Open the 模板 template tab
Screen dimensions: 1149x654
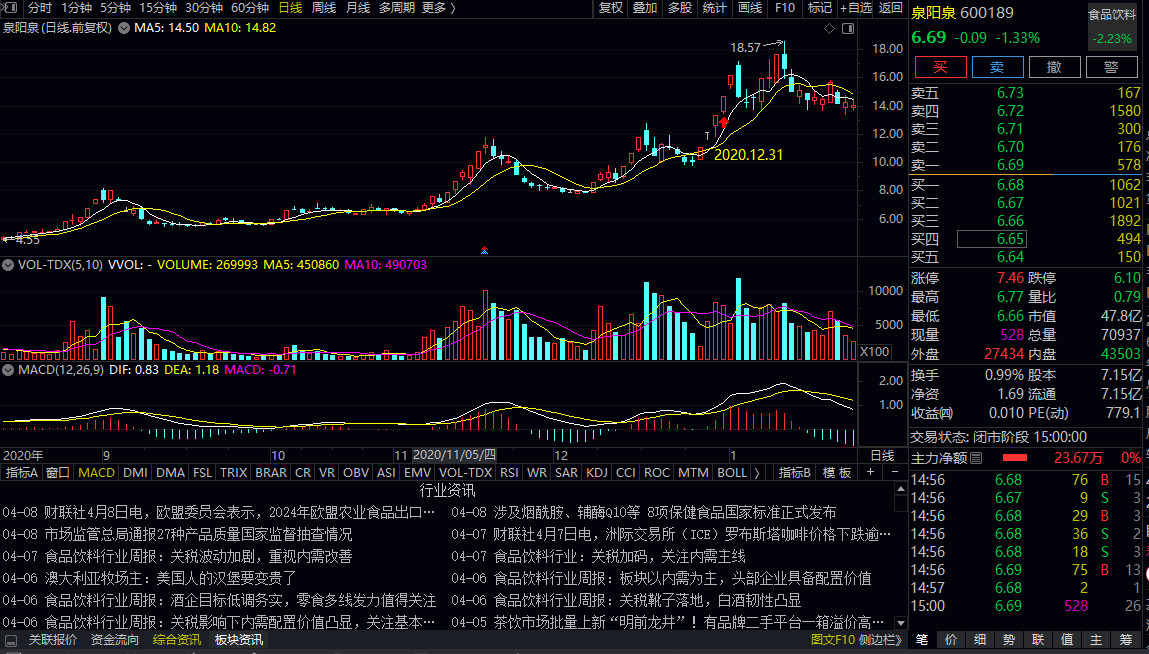coord(837,473)
